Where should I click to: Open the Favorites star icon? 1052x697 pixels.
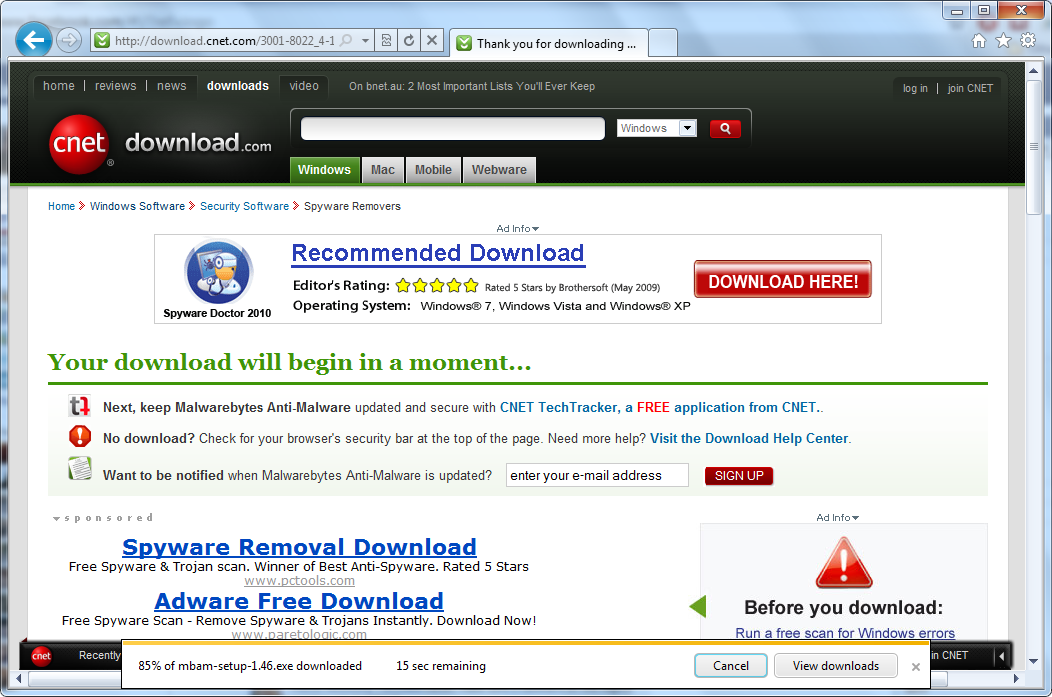point(1003,41)
